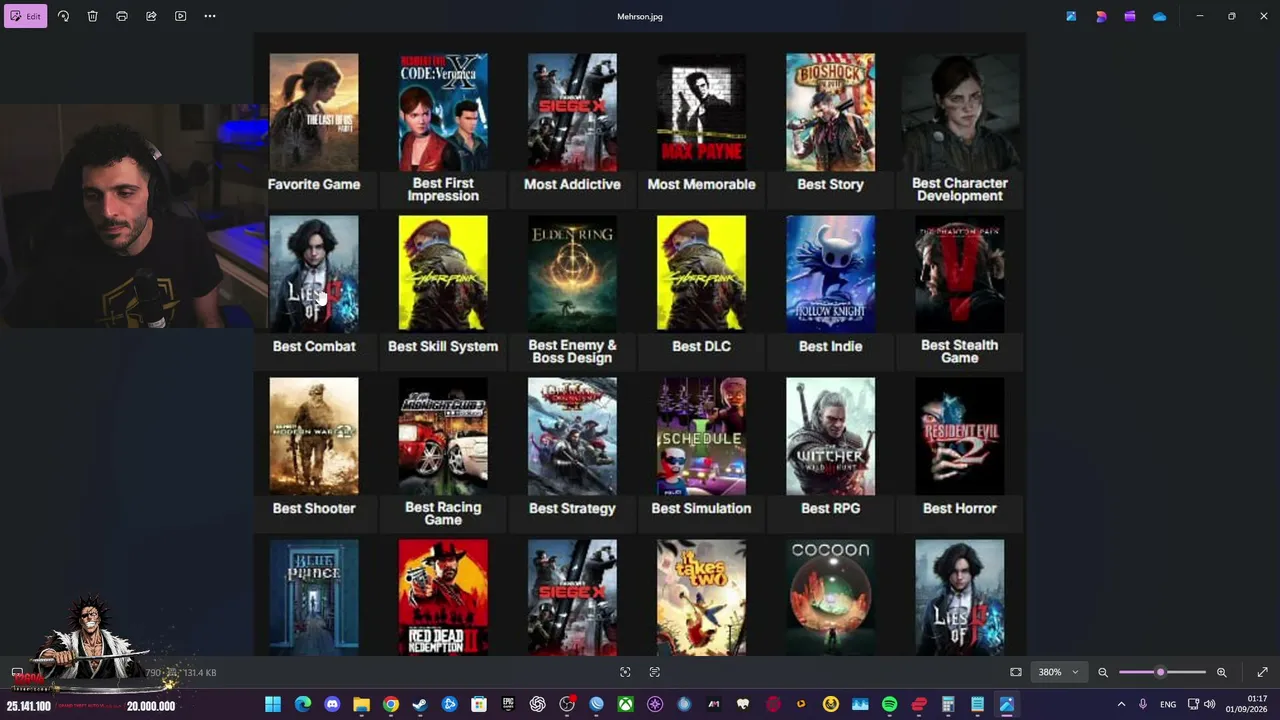Click the Red Dead Redemption II cover
The image size is (1280, 720).
click(443, 597)
